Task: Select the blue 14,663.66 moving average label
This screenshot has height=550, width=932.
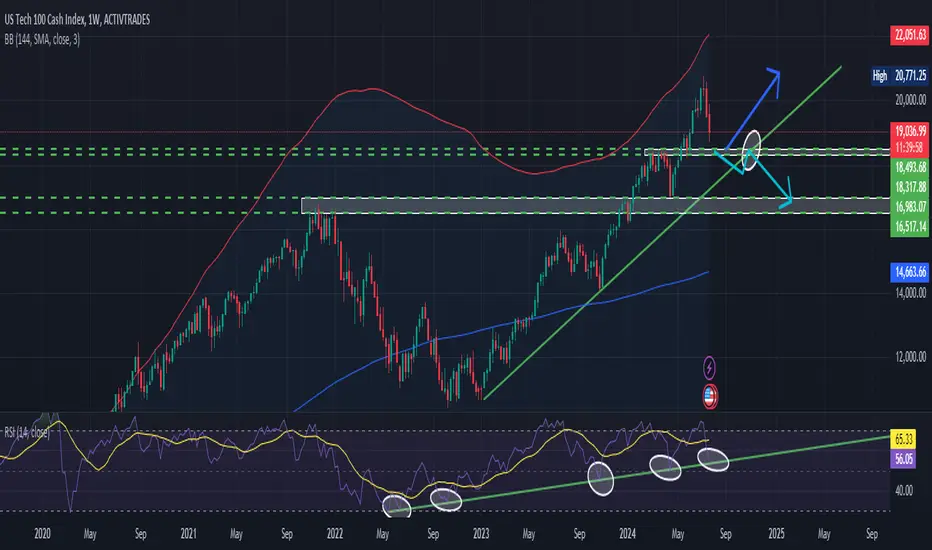Action: (x=910, y=272)
